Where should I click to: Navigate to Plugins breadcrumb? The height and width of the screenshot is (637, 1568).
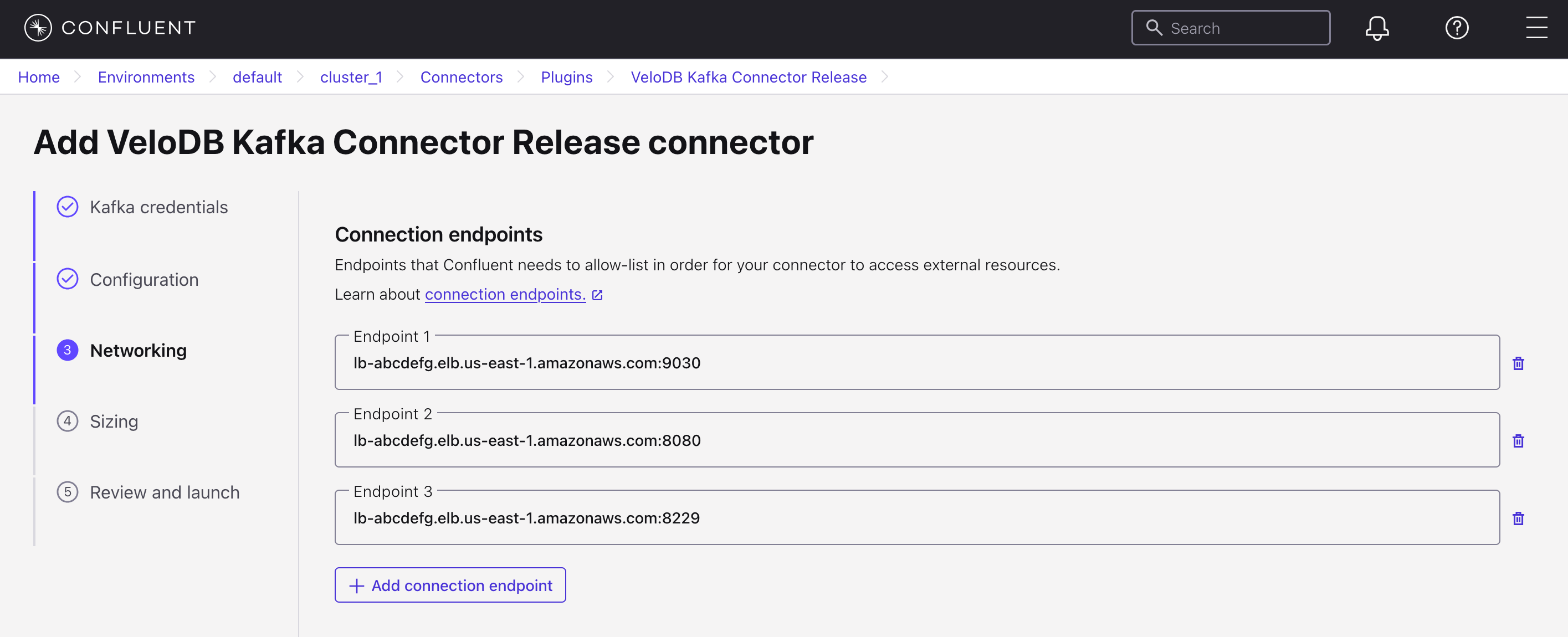coord(566,77)
